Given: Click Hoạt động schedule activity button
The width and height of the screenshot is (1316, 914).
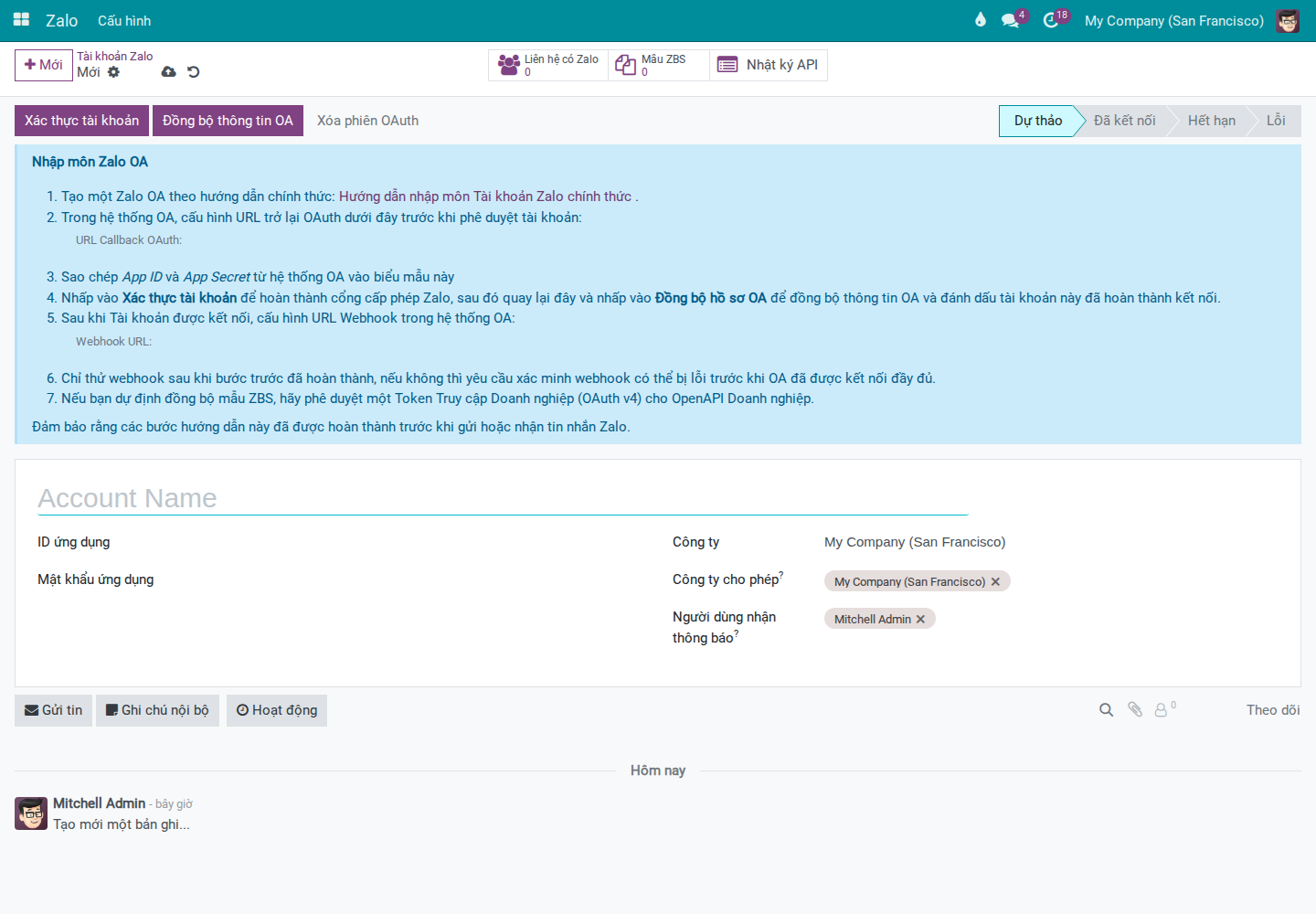Looking at the screenshot, I should pyautogui.click(x=277, y=710).
